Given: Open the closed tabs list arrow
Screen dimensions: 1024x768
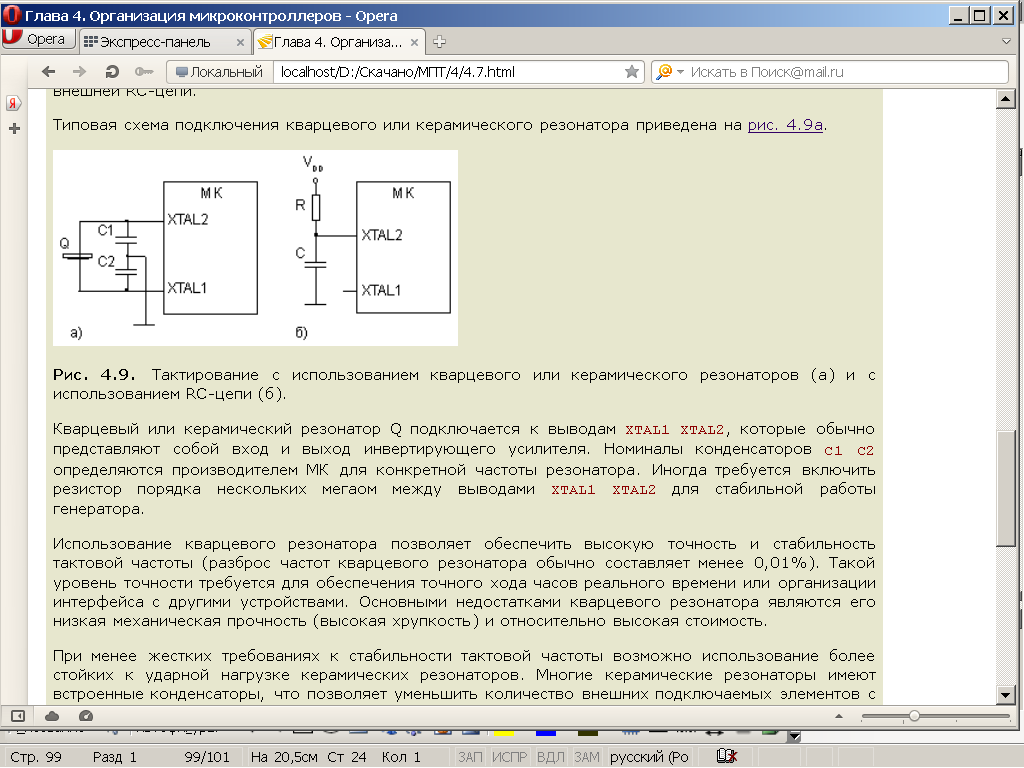Looking at the screenshot, I should pyautogui.click(x=1006, y=41).
